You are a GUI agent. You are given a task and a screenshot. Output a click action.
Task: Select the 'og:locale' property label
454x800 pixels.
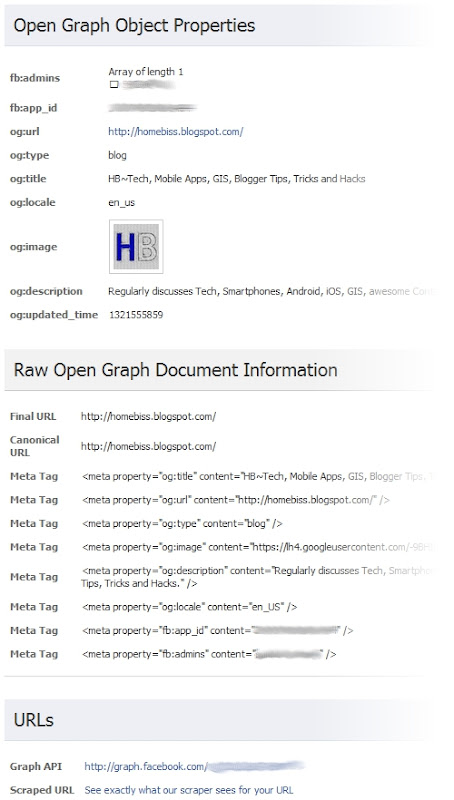(x=33, y=202)
